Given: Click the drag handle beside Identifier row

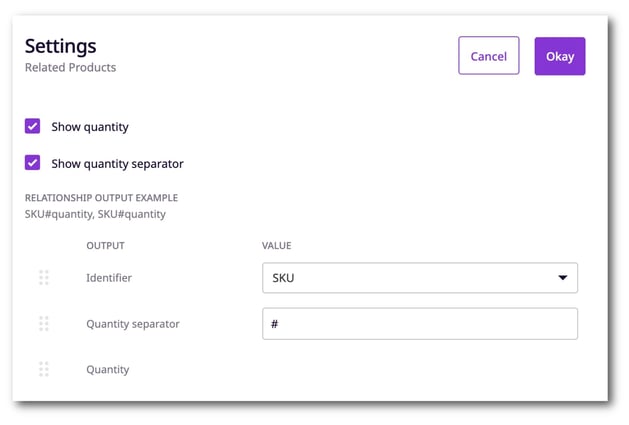Looking at the screenshot, I should (x=44, y=278).
